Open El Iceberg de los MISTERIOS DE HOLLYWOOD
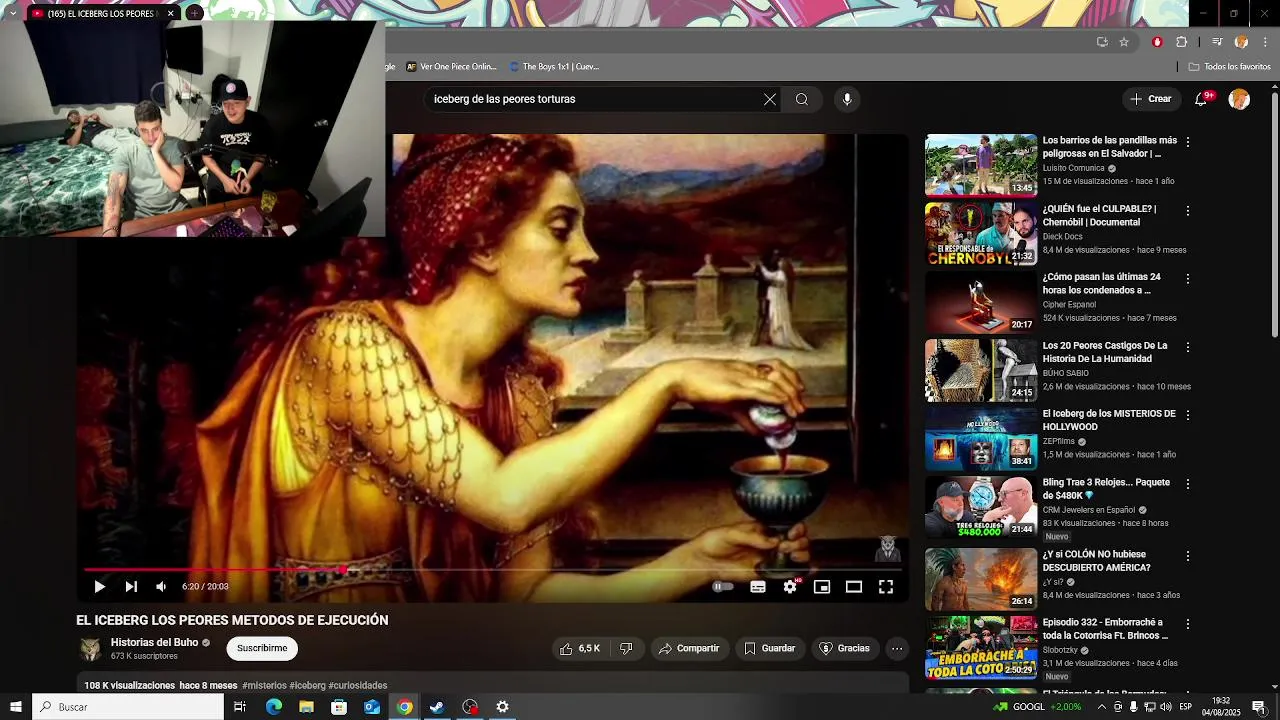Image resolution: width=1280 pixels, height=720 pixels. (x=1109, y=420)
